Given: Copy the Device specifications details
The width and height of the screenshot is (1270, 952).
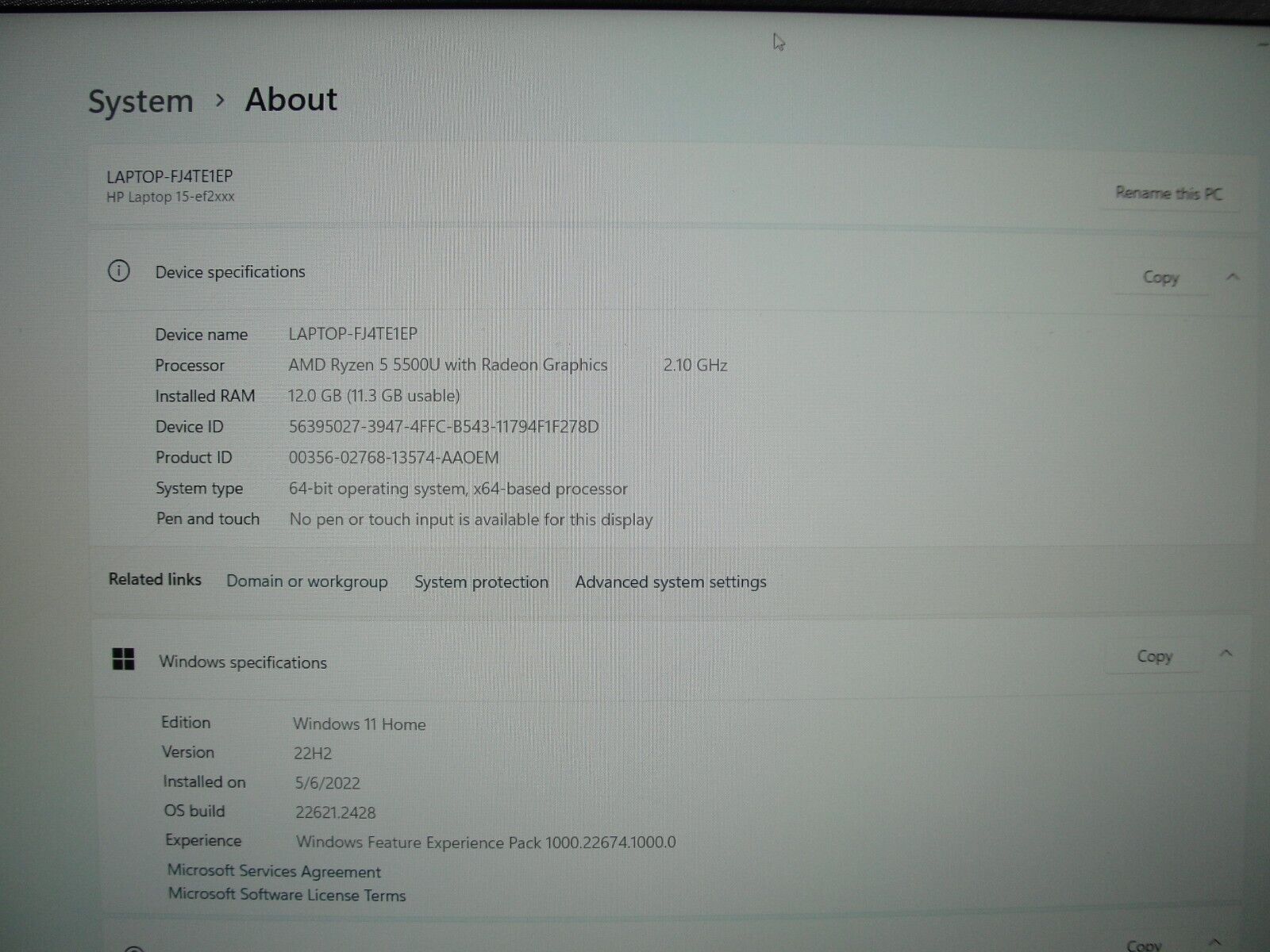Looking at the screenshot, I should [1161, 277].
